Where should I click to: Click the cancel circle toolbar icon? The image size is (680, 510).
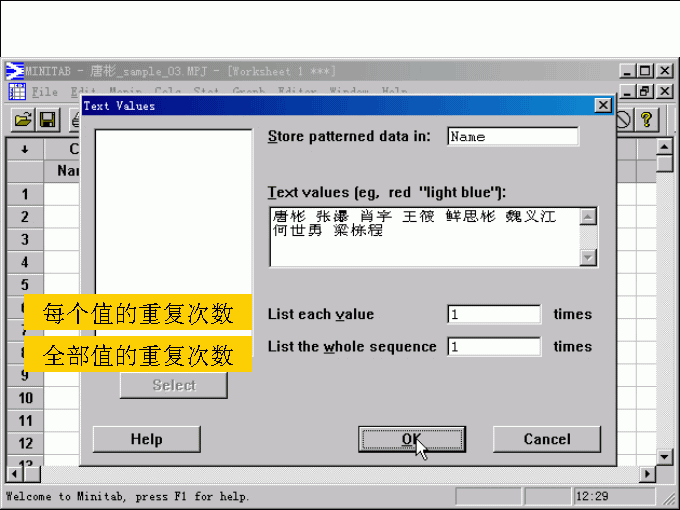coord(622,120)
